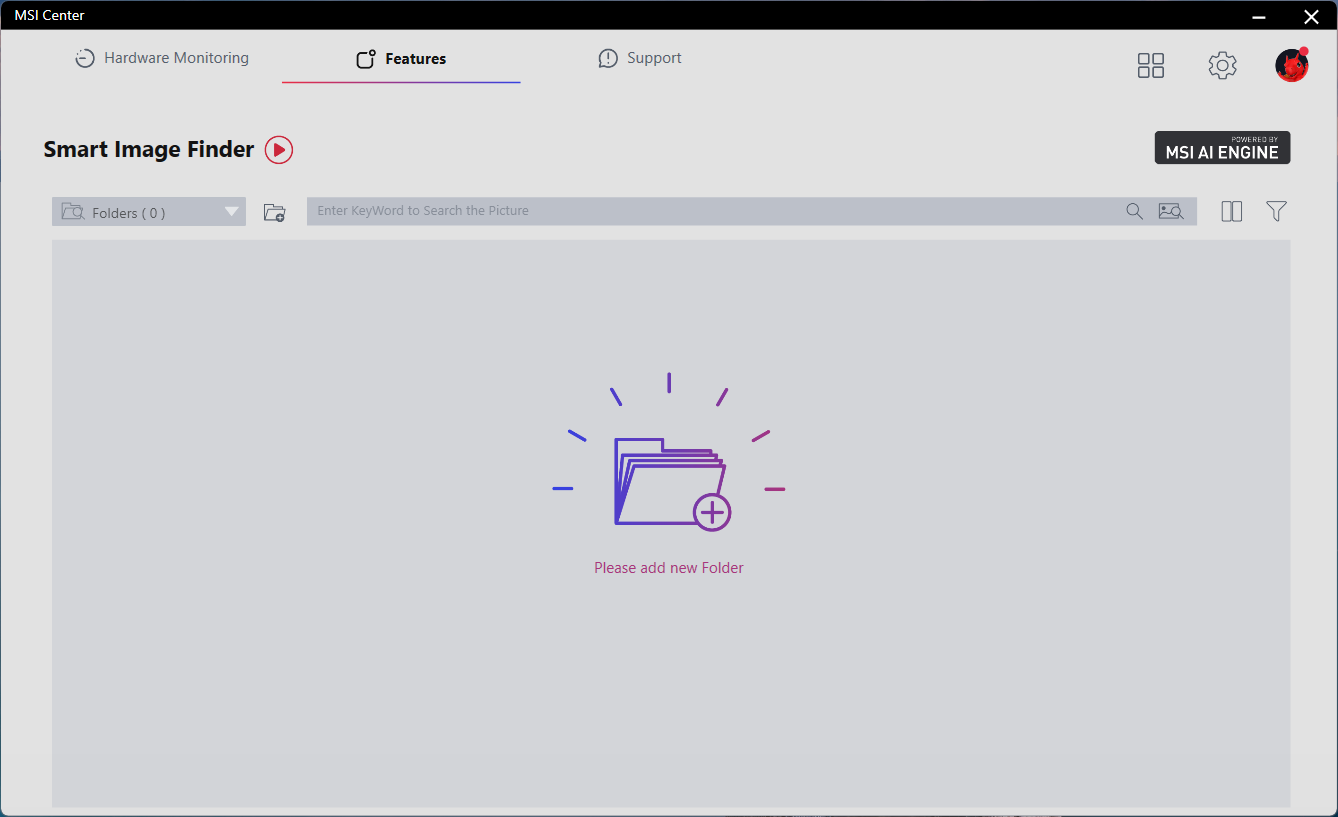Open the apps grid view icon
The height and width of the screenshot is (817, 1338).
point(1151,66)
